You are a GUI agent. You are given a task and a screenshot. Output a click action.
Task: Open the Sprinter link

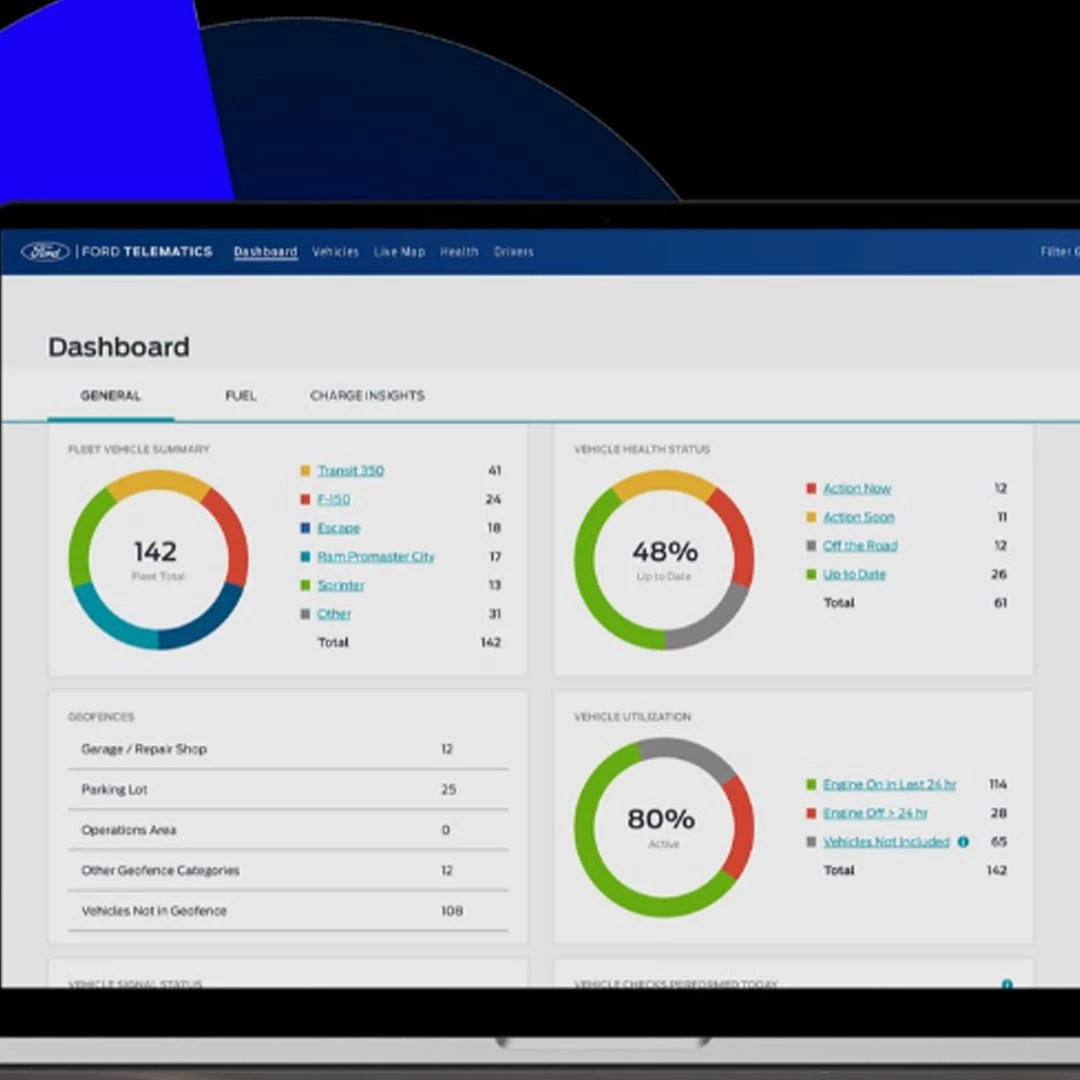point(341,585)
